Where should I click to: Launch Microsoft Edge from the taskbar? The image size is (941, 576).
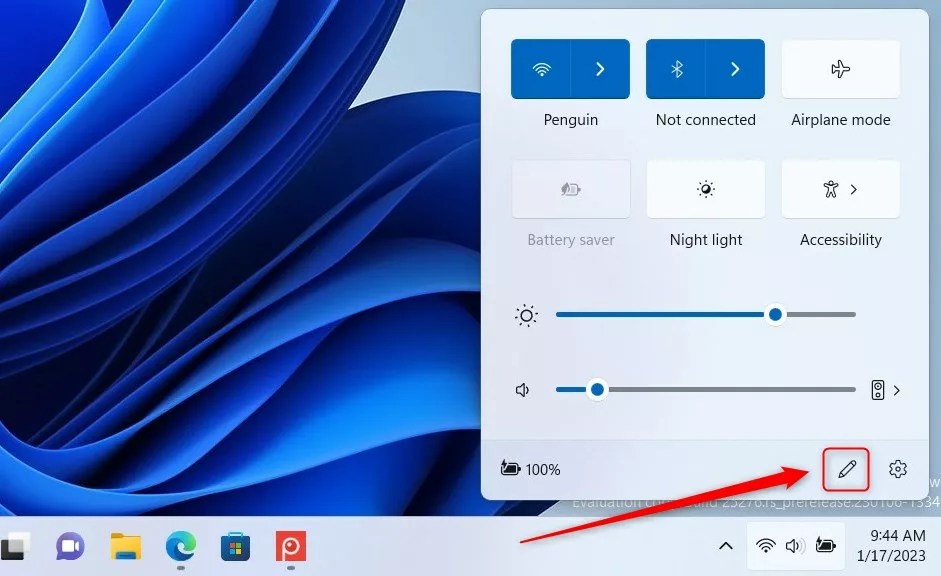[x=180, y=547]
